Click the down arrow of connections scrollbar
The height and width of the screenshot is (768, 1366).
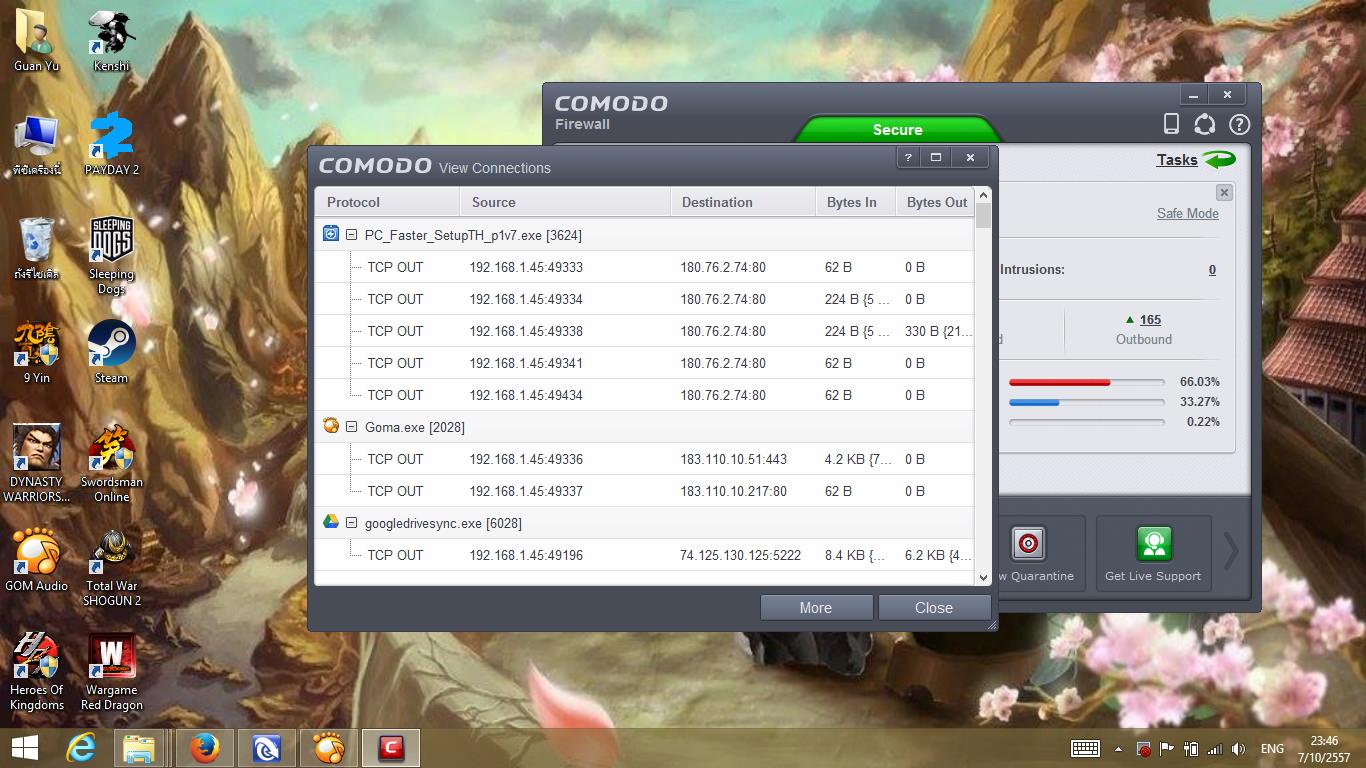pyautogui.click(x=983, y=577)
